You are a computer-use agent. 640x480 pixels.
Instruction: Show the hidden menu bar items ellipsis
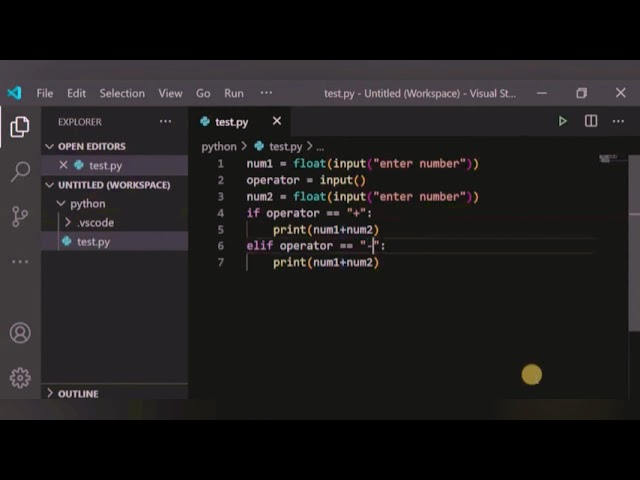click(x=266, y=93)
